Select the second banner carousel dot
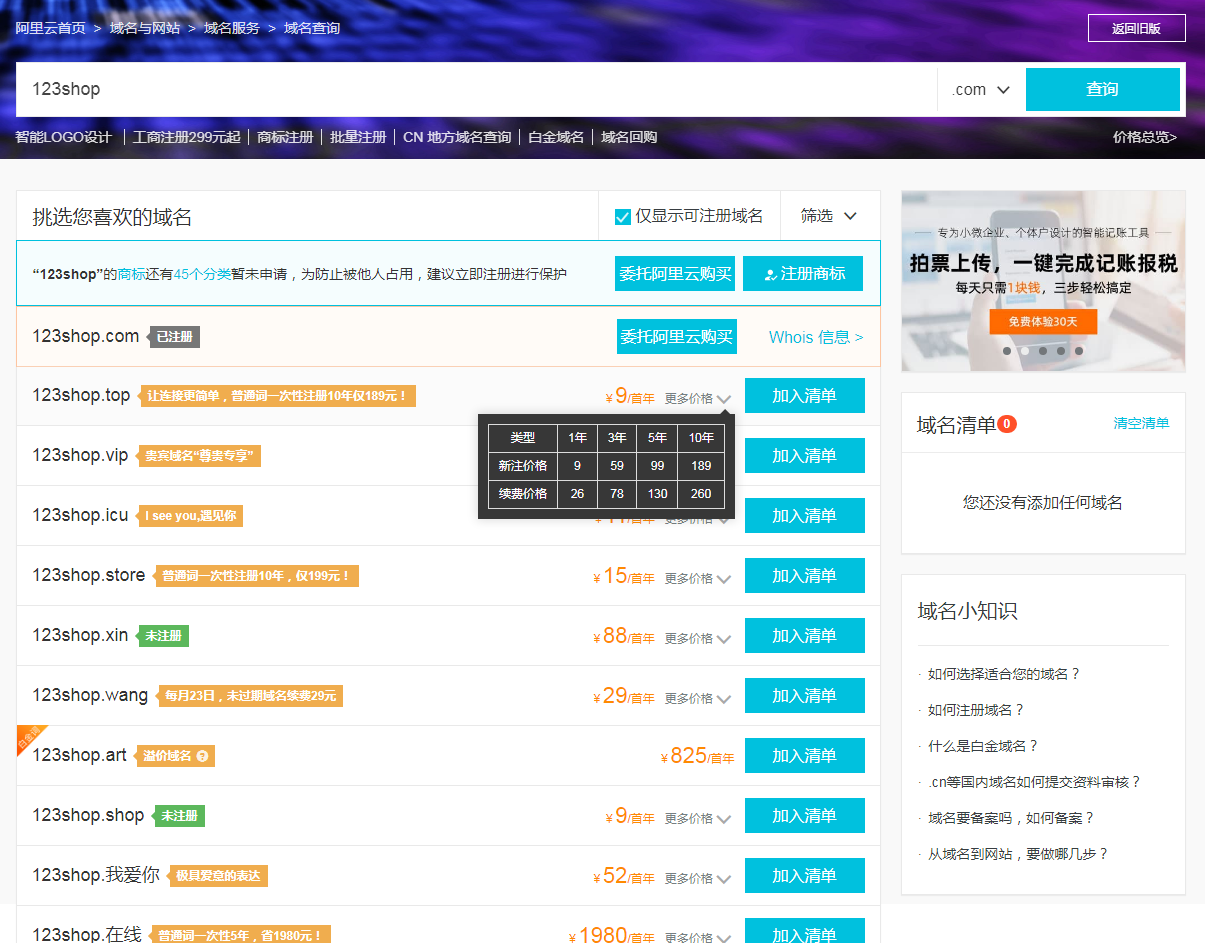Image resolution: width=1205 pixels, height=943 pixels. click(1025, 351)
